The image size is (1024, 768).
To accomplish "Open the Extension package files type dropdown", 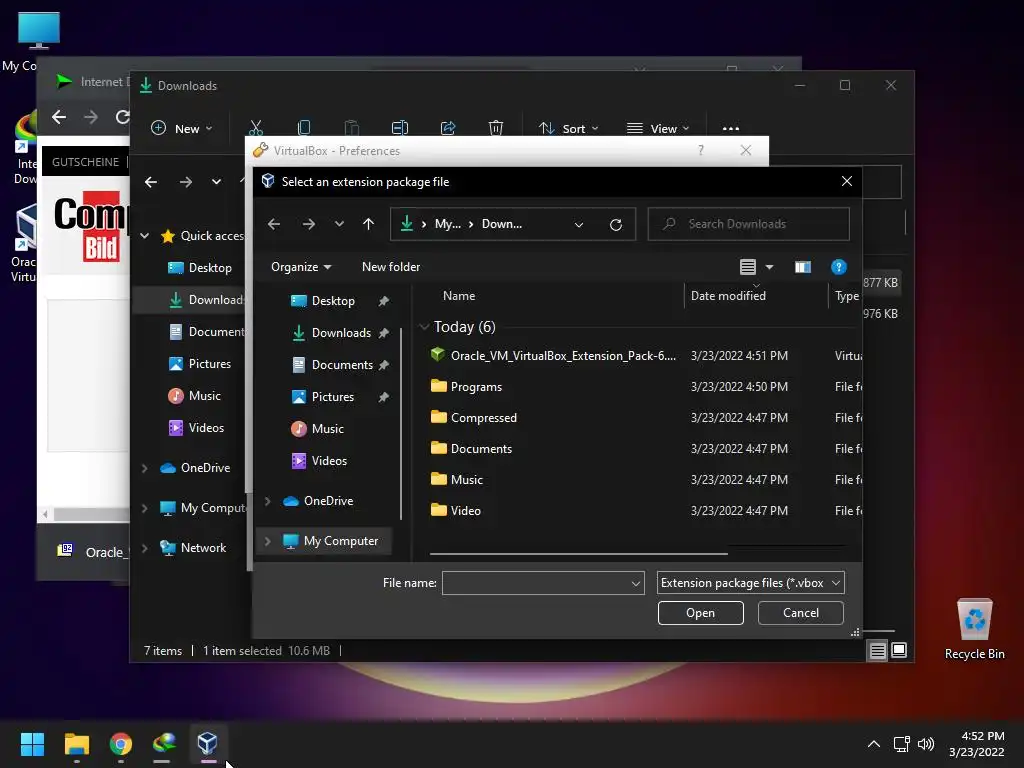I will 750,583.
